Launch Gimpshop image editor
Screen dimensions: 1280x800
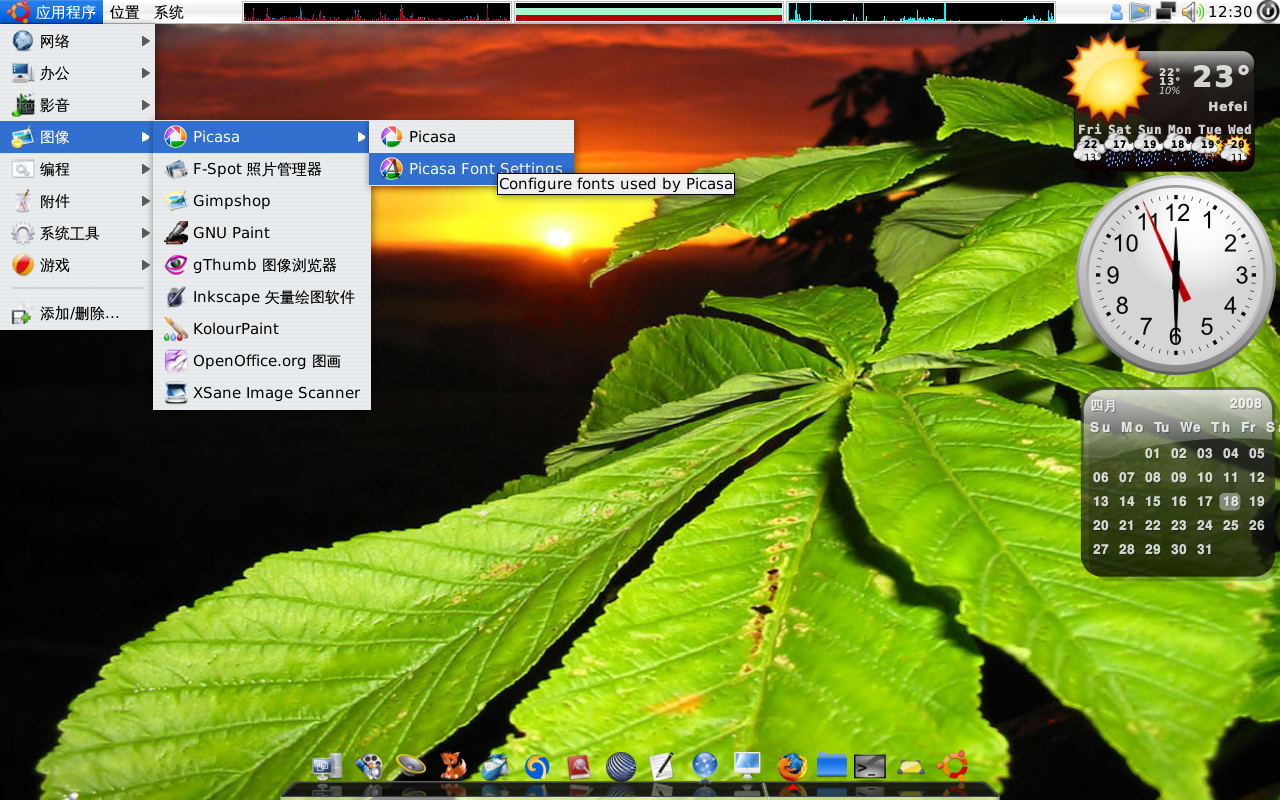coord(262,201)
